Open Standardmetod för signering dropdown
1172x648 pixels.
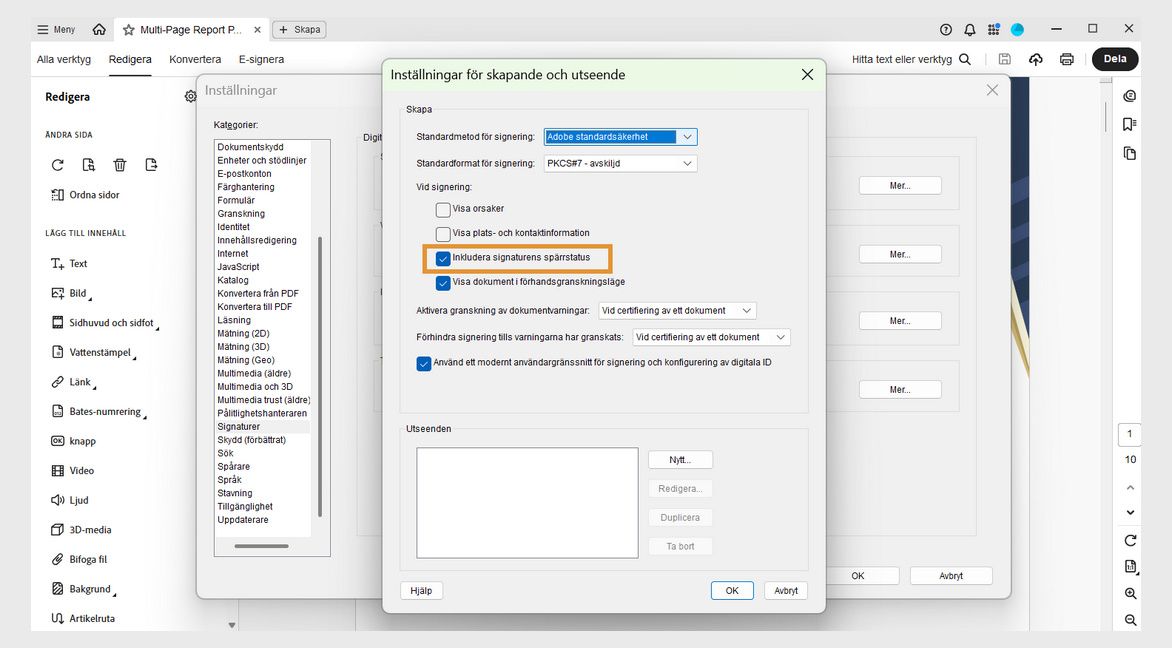(x=620, y=137)
